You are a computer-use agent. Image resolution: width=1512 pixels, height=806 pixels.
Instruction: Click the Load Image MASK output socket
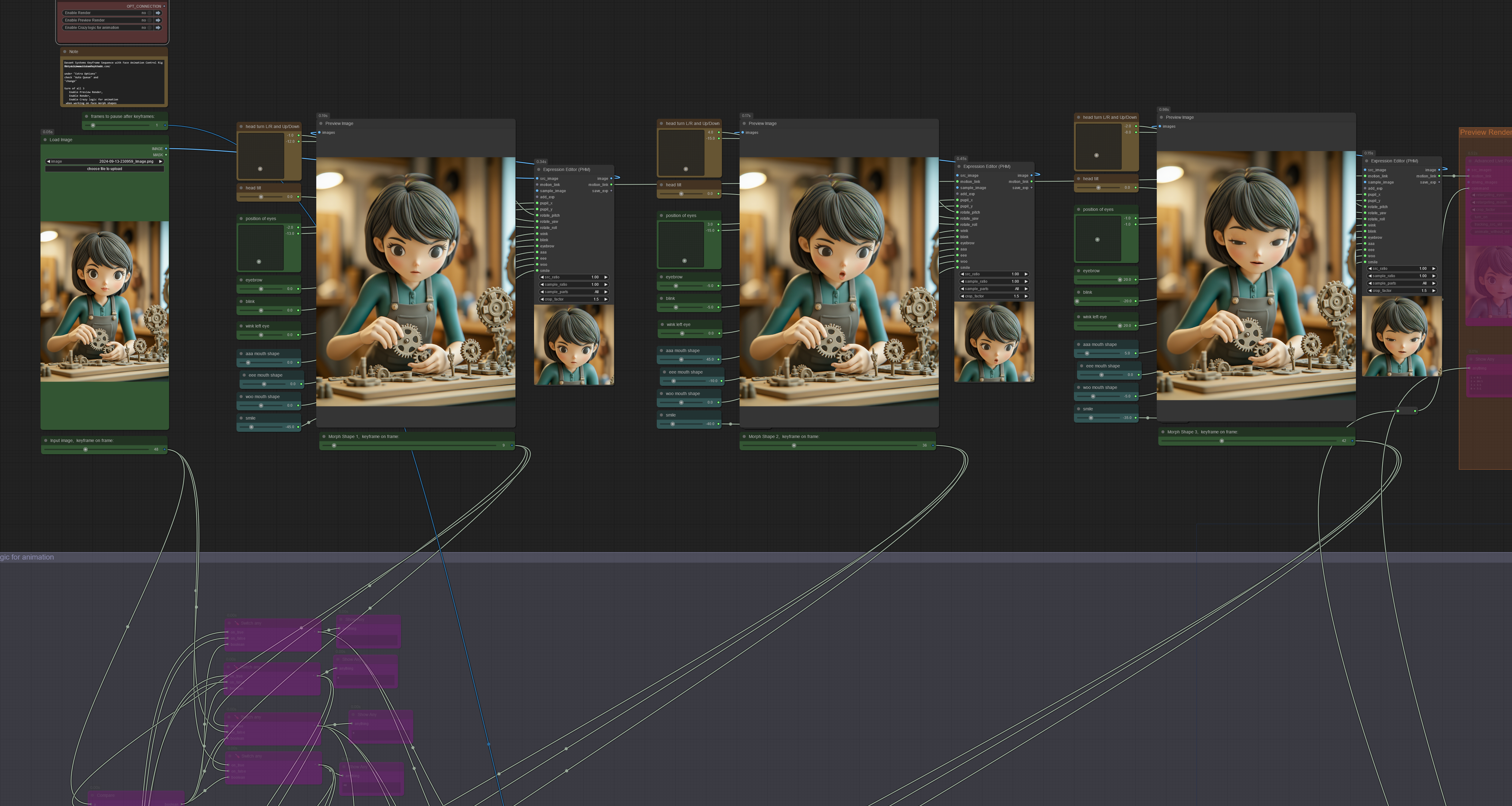pos(166,154)
